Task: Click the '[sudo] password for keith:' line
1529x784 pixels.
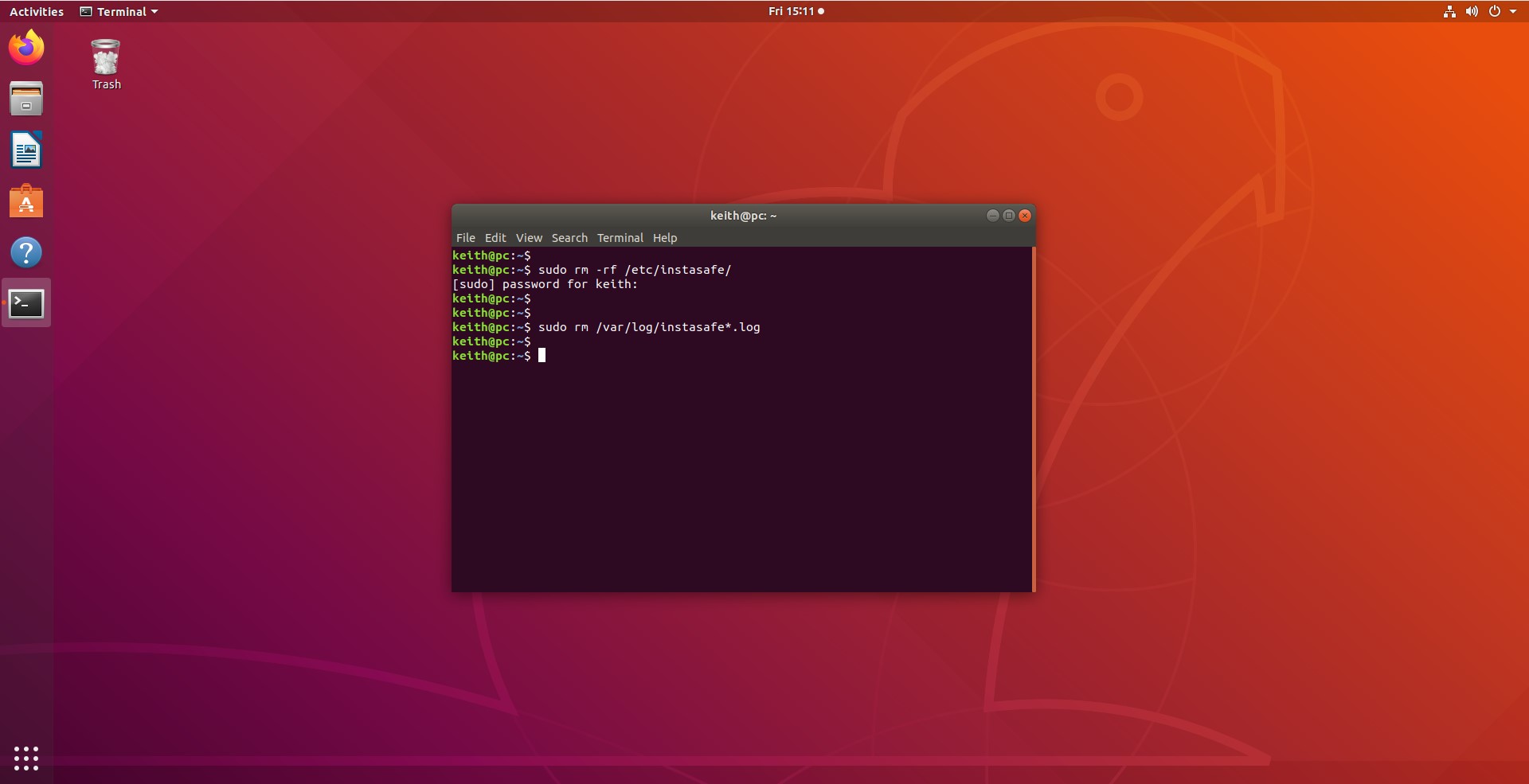Action: coord(545,284)
